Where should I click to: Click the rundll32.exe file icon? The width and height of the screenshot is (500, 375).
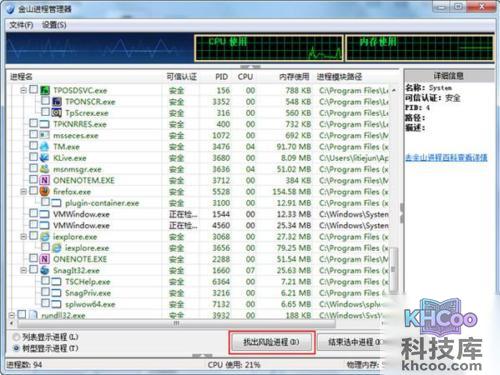[33, 315]
